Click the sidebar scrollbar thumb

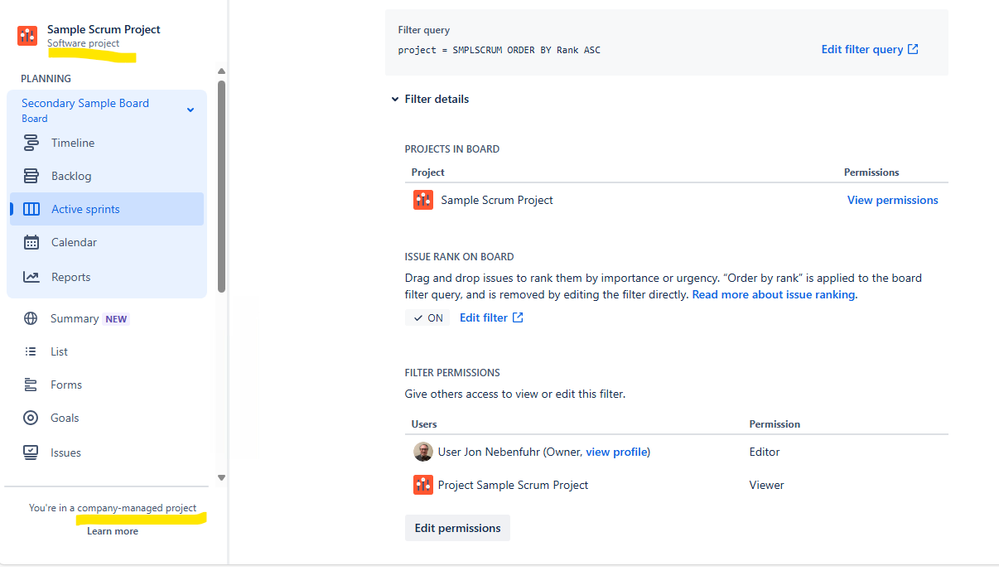(x=221, y=186)
